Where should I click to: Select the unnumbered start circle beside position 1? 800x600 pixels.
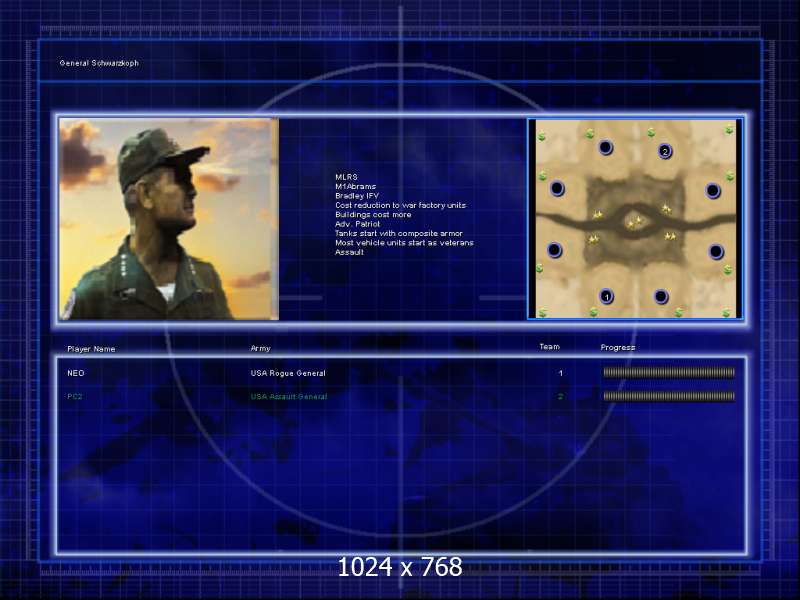661,296
